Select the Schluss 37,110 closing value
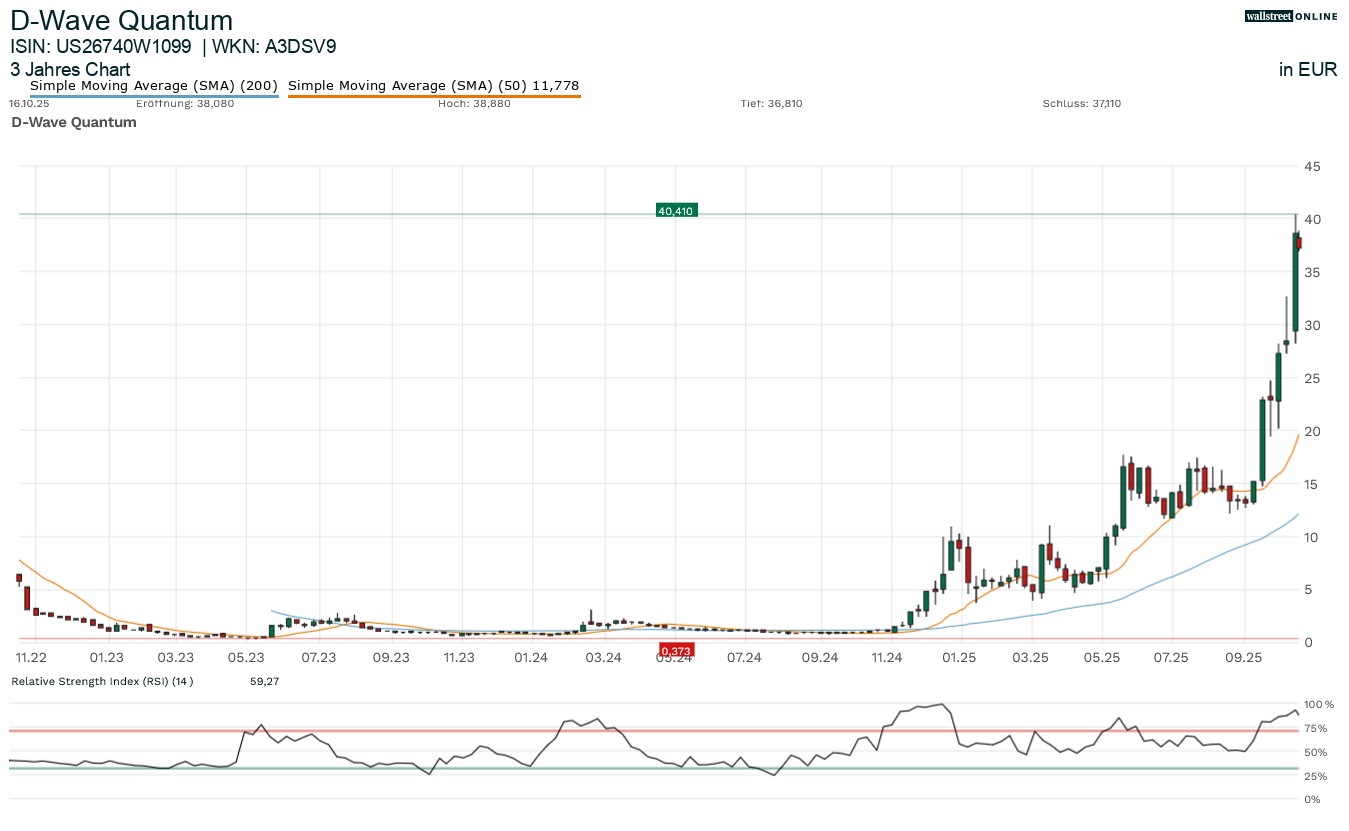This screenshot has height=831, width=1349. (x=1081, y=103)
